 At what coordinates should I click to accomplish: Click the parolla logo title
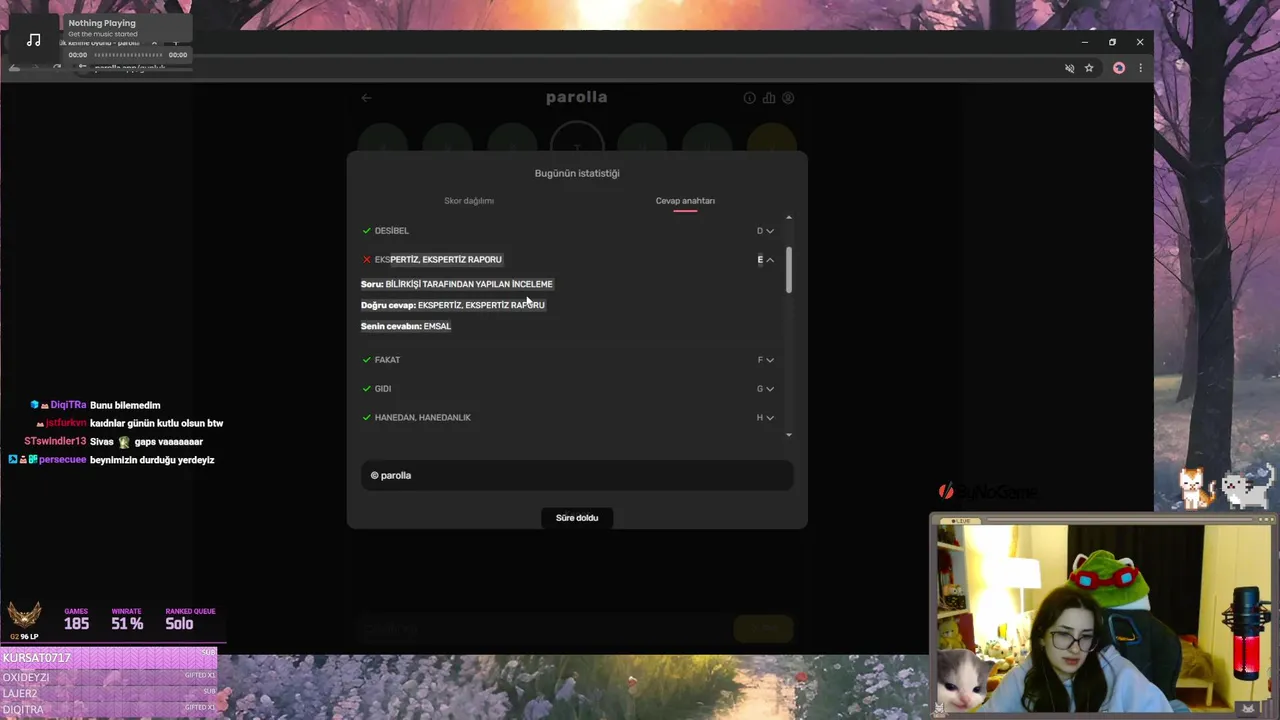577,97
